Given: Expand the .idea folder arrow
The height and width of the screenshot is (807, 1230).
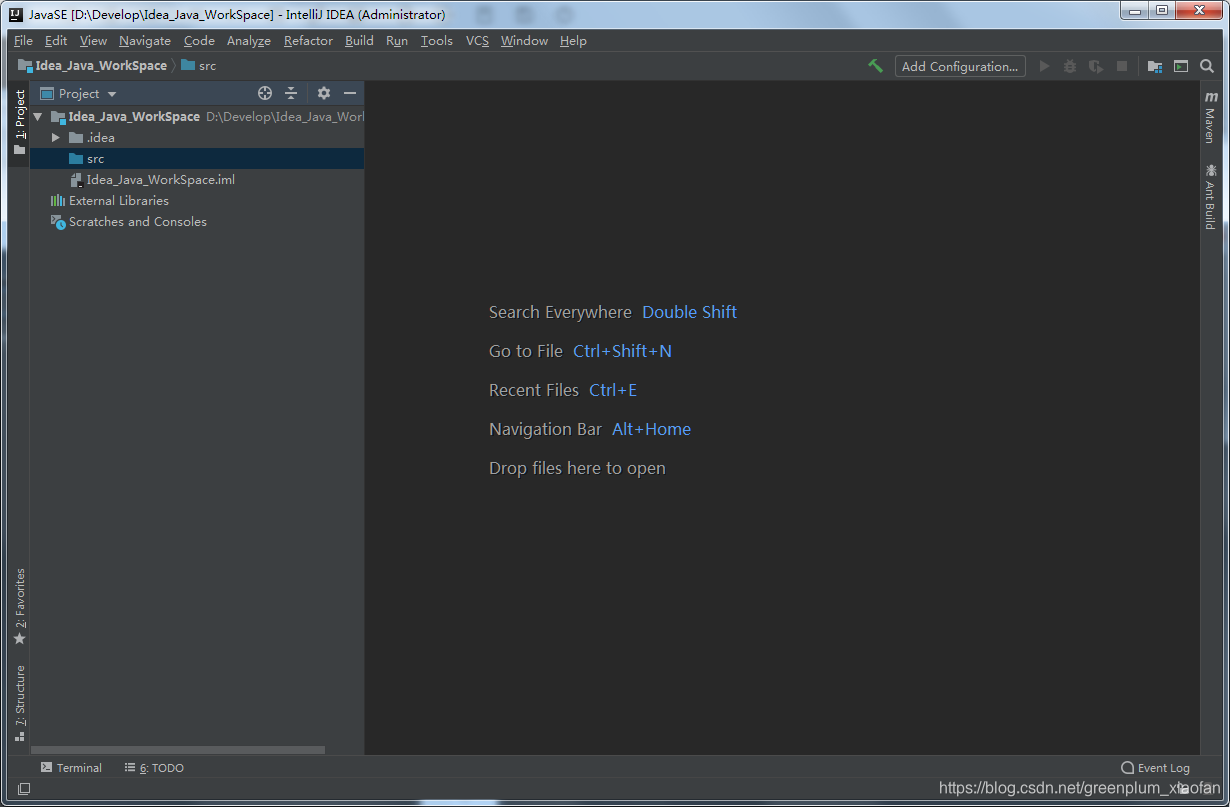Looking at the screenshot, I should coord(56,138).
